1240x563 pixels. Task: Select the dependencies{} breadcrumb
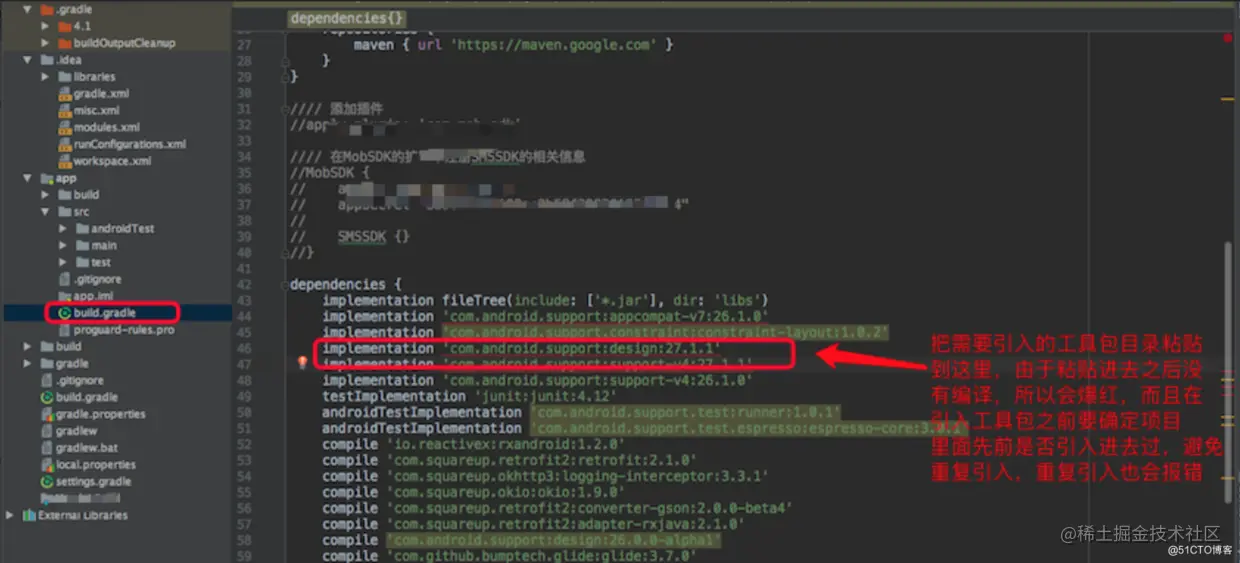[x=347, y=18]
